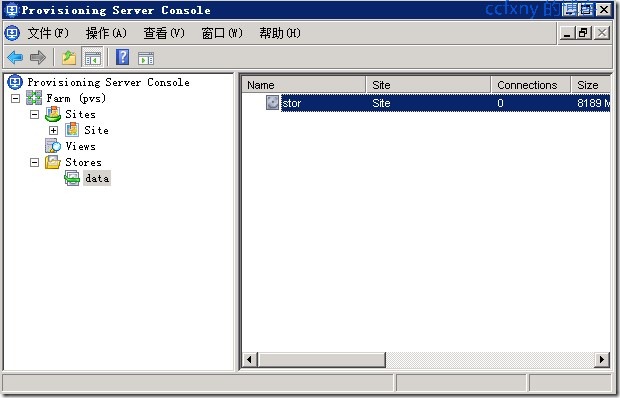This screenshot has height=398, width=620.
Task: Click the horizontal scrollbar right arrow
Action: point(602,360)
